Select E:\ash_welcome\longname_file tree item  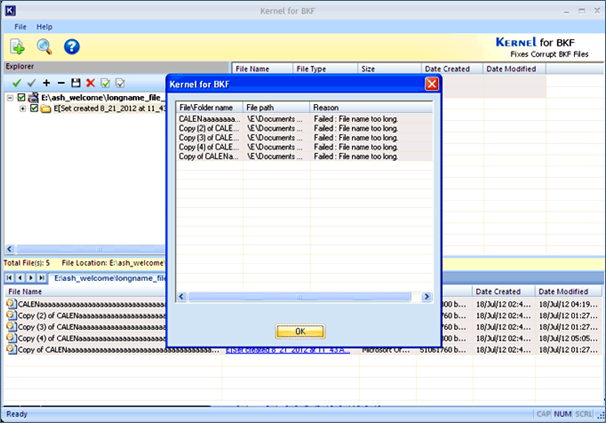point(101,97)
